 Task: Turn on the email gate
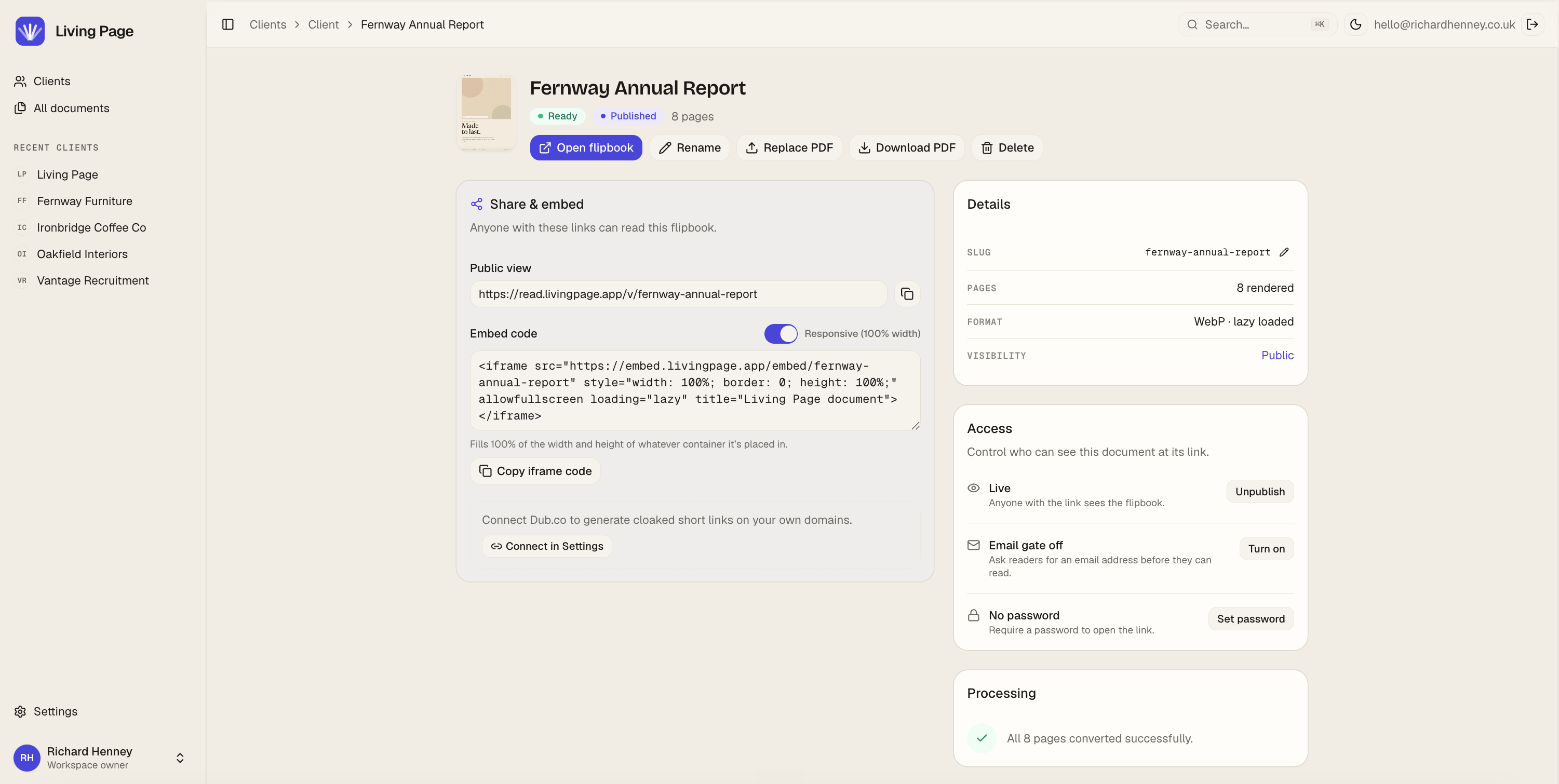[x=1266, y=549]
